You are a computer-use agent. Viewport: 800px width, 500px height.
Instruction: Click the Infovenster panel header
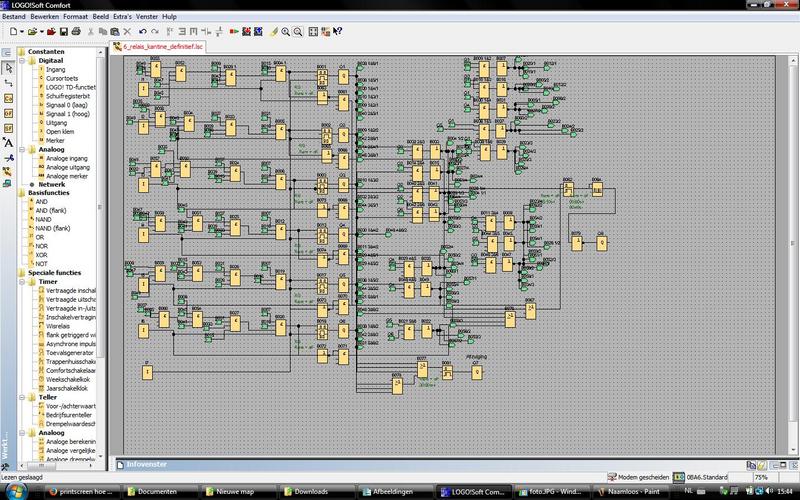pyautogui.click(x=148, y=466)
